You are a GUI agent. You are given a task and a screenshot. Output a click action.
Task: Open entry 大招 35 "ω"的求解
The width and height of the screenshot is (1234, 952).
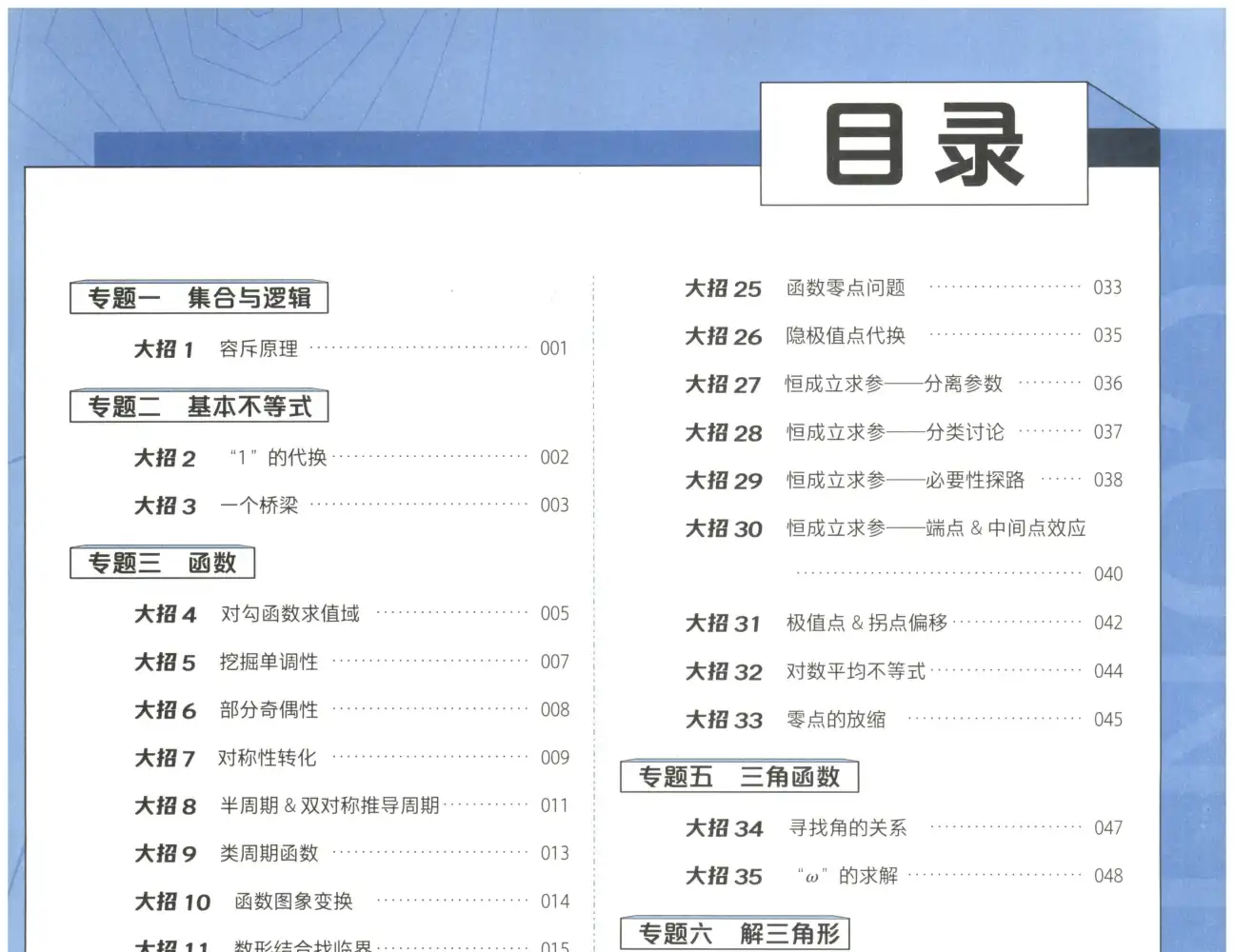coord(904,876)
